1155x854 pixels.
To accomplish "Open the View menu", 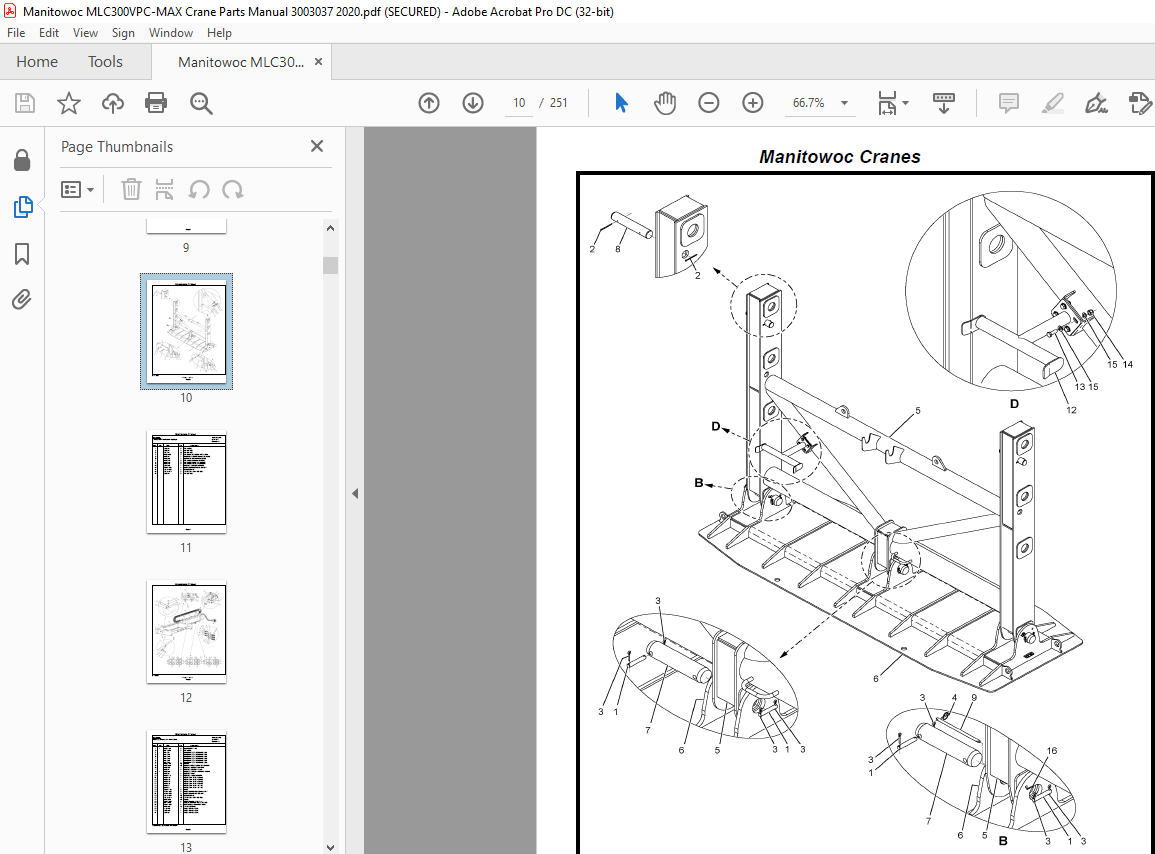I will [x=85, y=33].
